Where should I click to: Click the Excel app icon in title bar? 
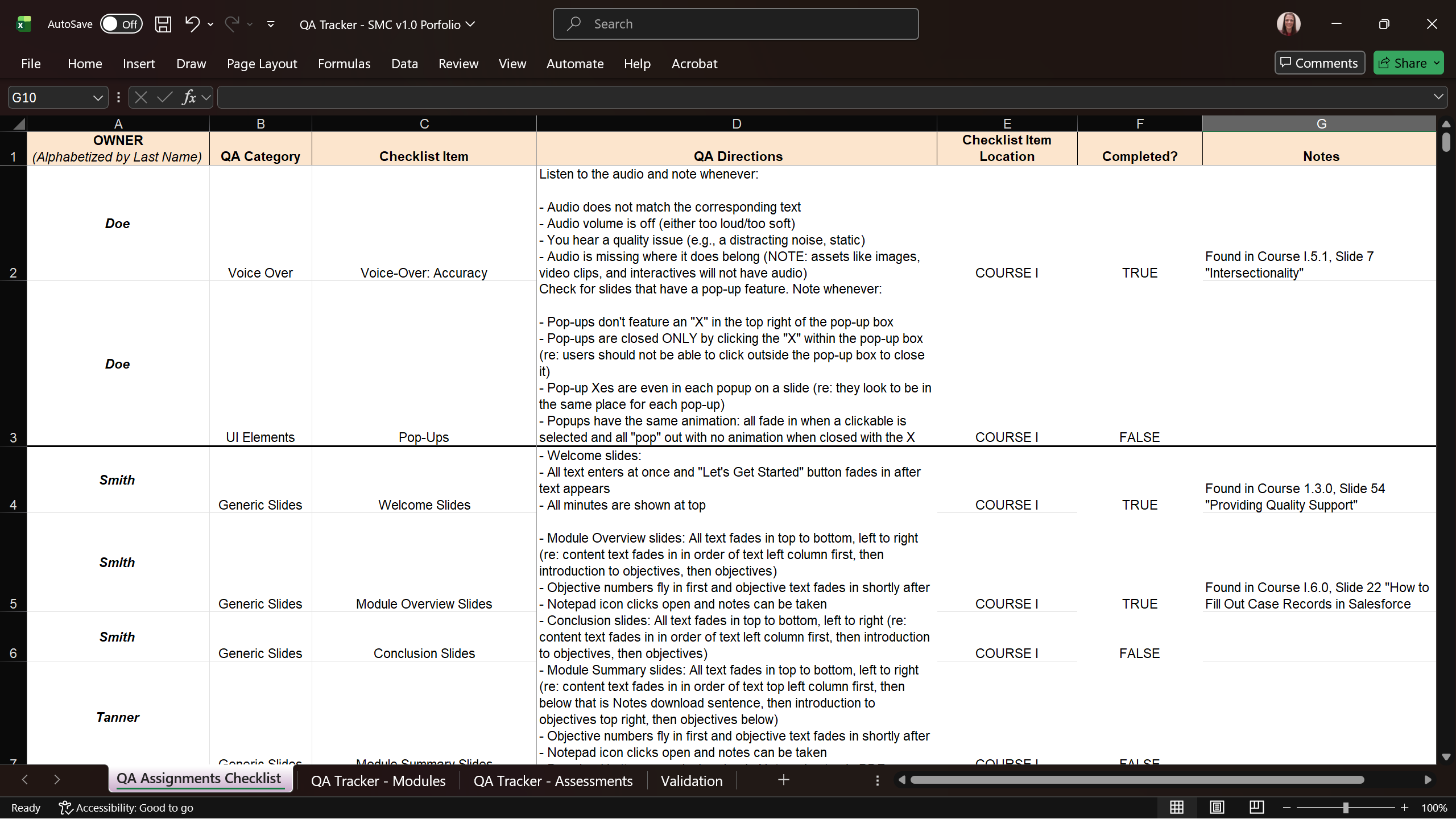coord(23,24)
